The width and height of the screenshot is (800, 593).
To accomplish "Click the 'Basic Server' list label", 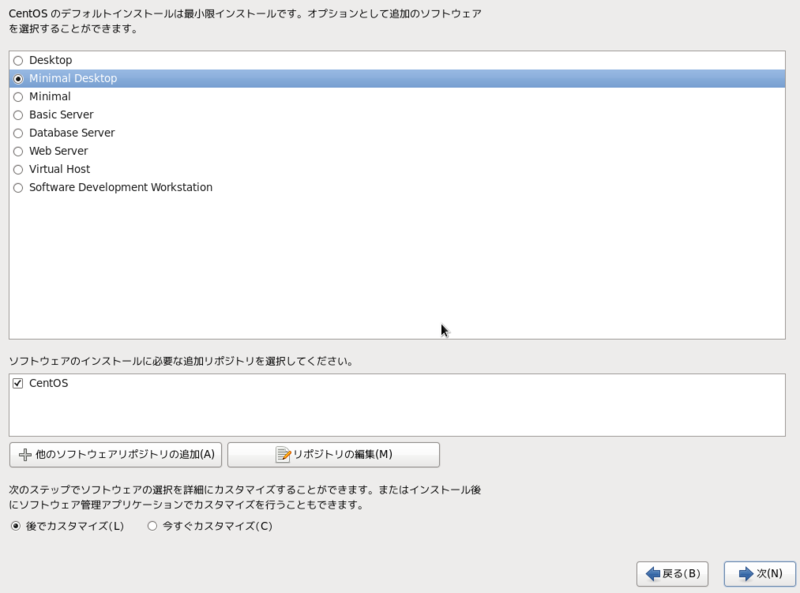I will click(x=61, y=115).
